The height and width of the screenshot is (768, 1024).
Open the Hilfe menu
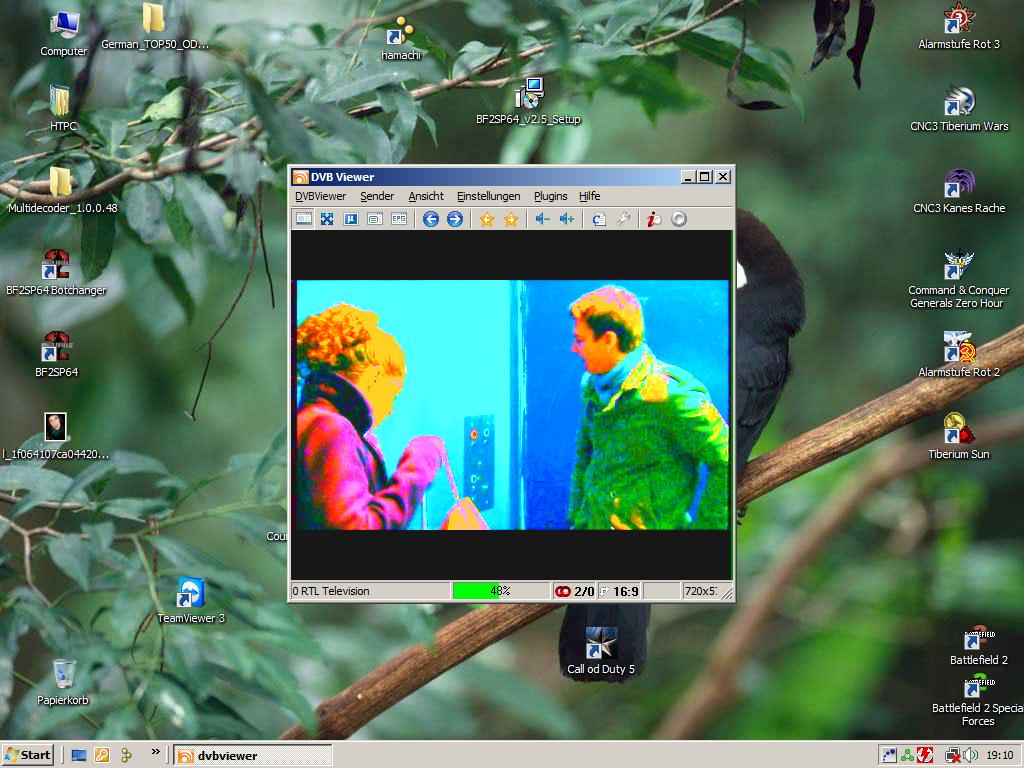point(589,196)
